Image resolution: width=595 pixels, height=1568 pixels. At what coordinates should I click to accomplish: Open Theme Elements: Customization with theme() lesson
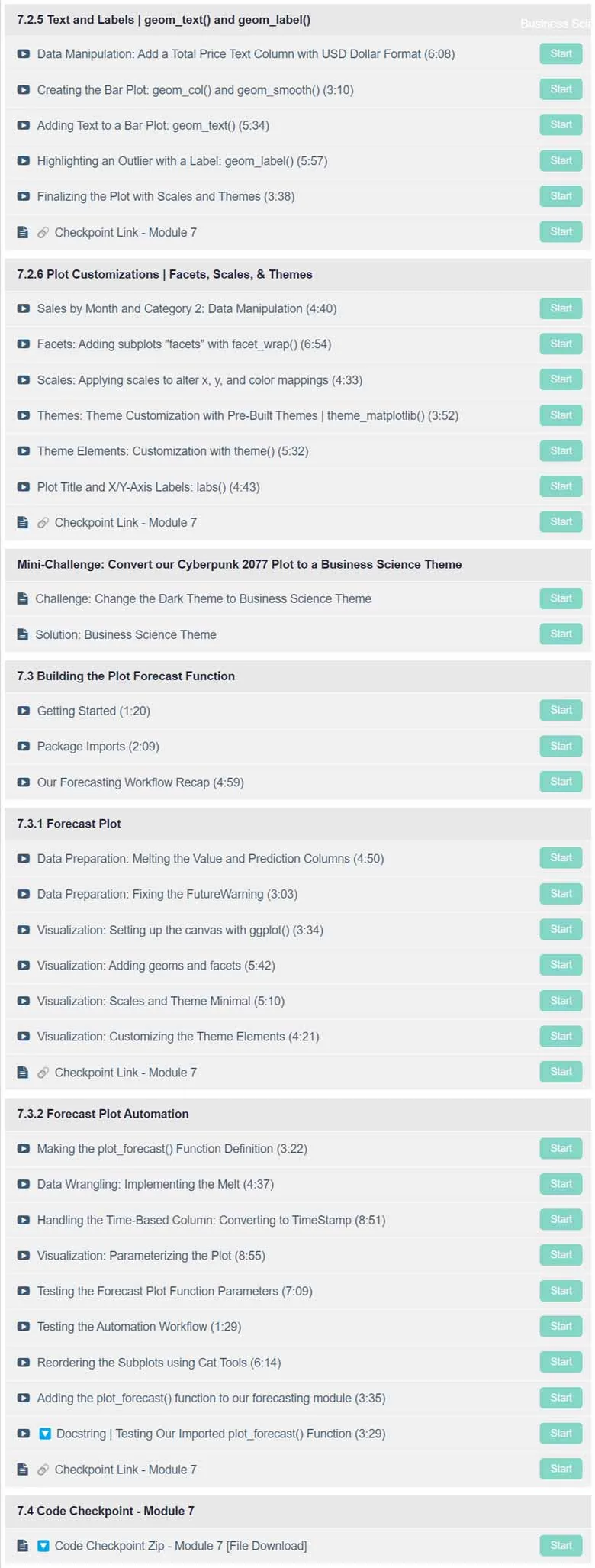pos(172,451)
